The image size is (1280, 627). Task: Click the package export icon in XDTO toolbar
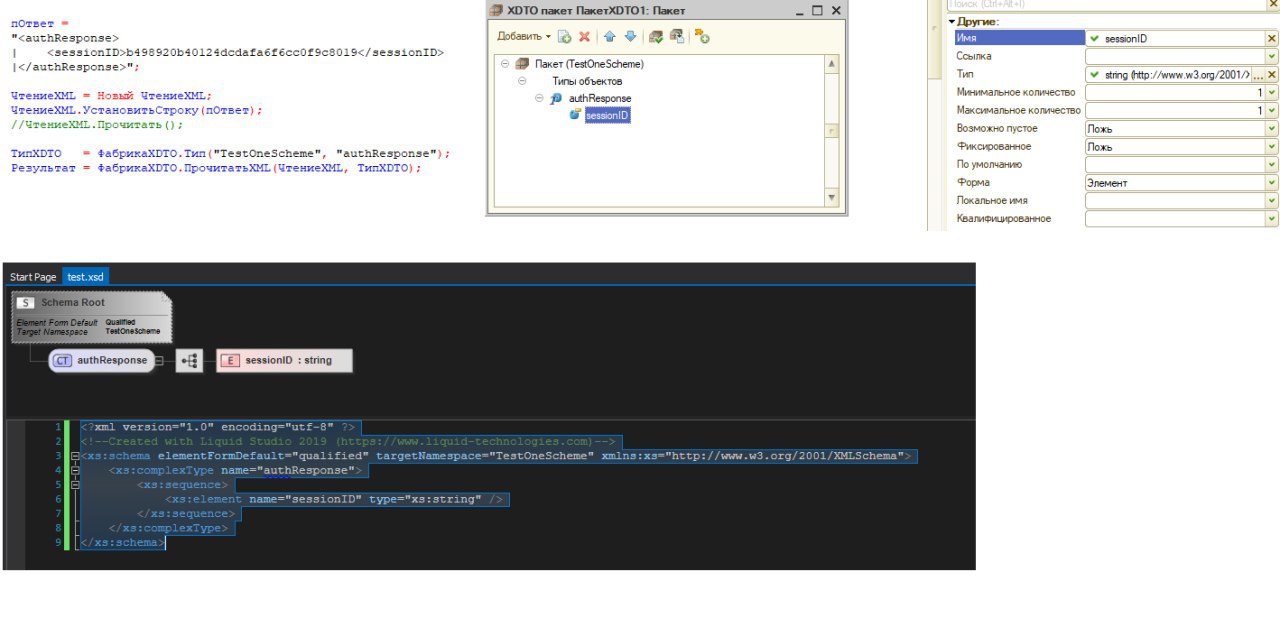677,37
